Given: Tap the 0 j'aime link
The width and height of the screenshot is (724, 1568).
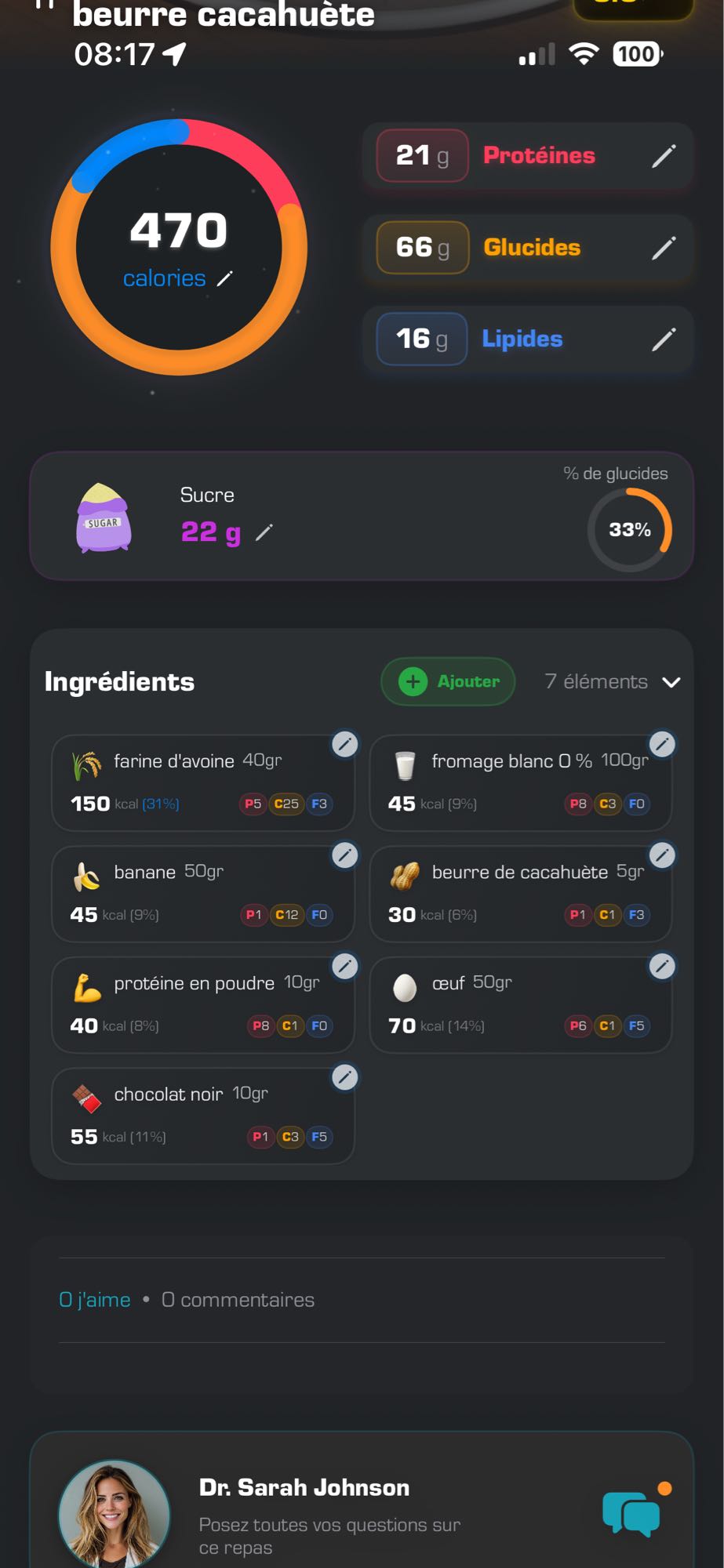Looking at the screenshot, I should coord(95,1300).
